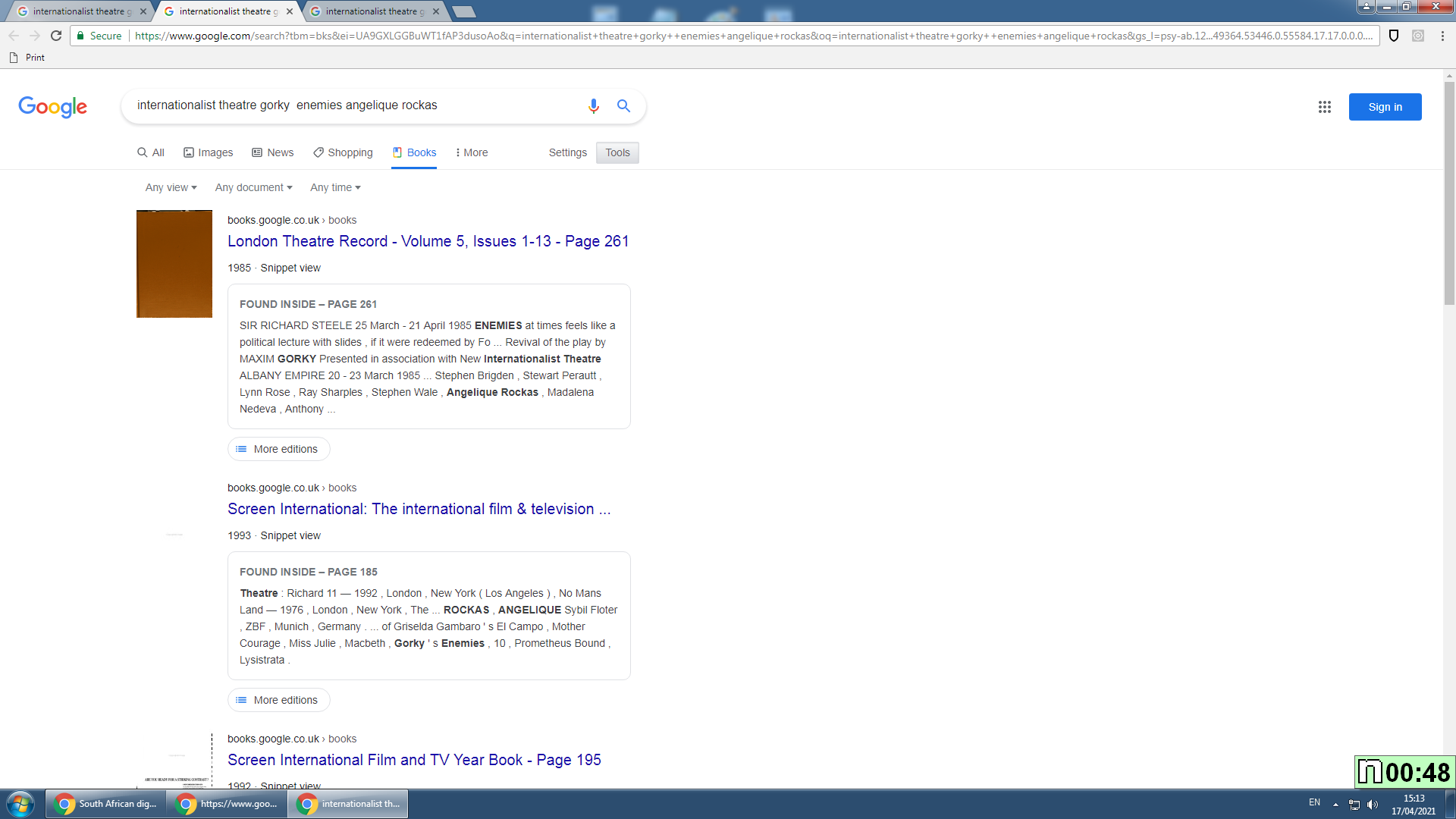Open the Windows Start button

tap(20, 804)
